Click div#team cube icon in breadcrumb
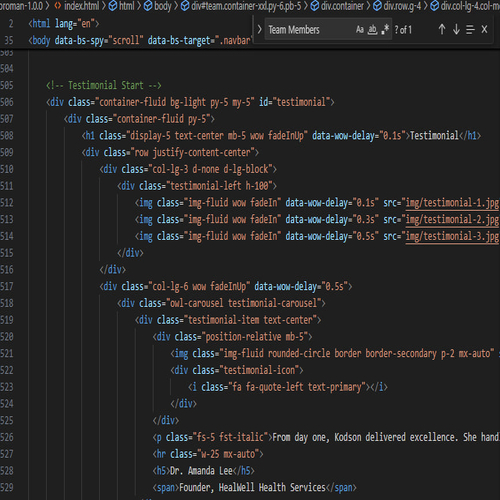The image size is (500, 500). 185,6
